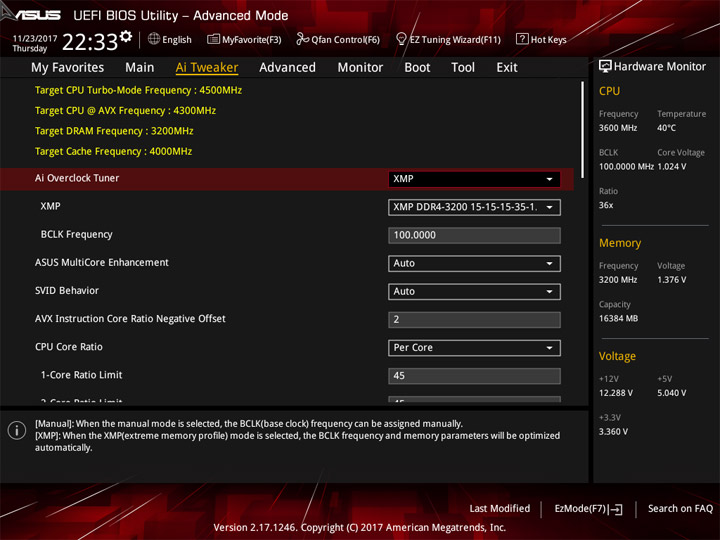
Task: Click the Qfan Control fan icon
Action: tap(302, 39)
